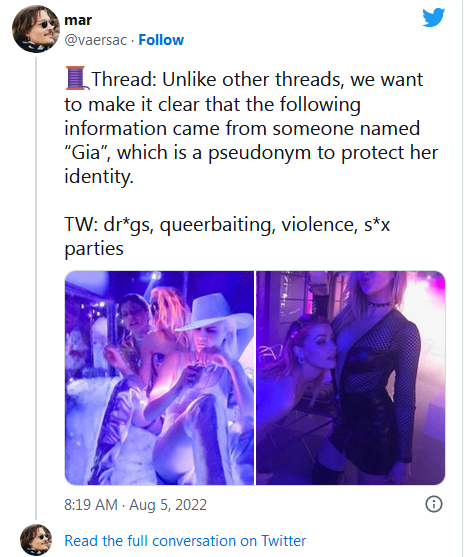Open the right attached party photo

(x=351, y=378)
